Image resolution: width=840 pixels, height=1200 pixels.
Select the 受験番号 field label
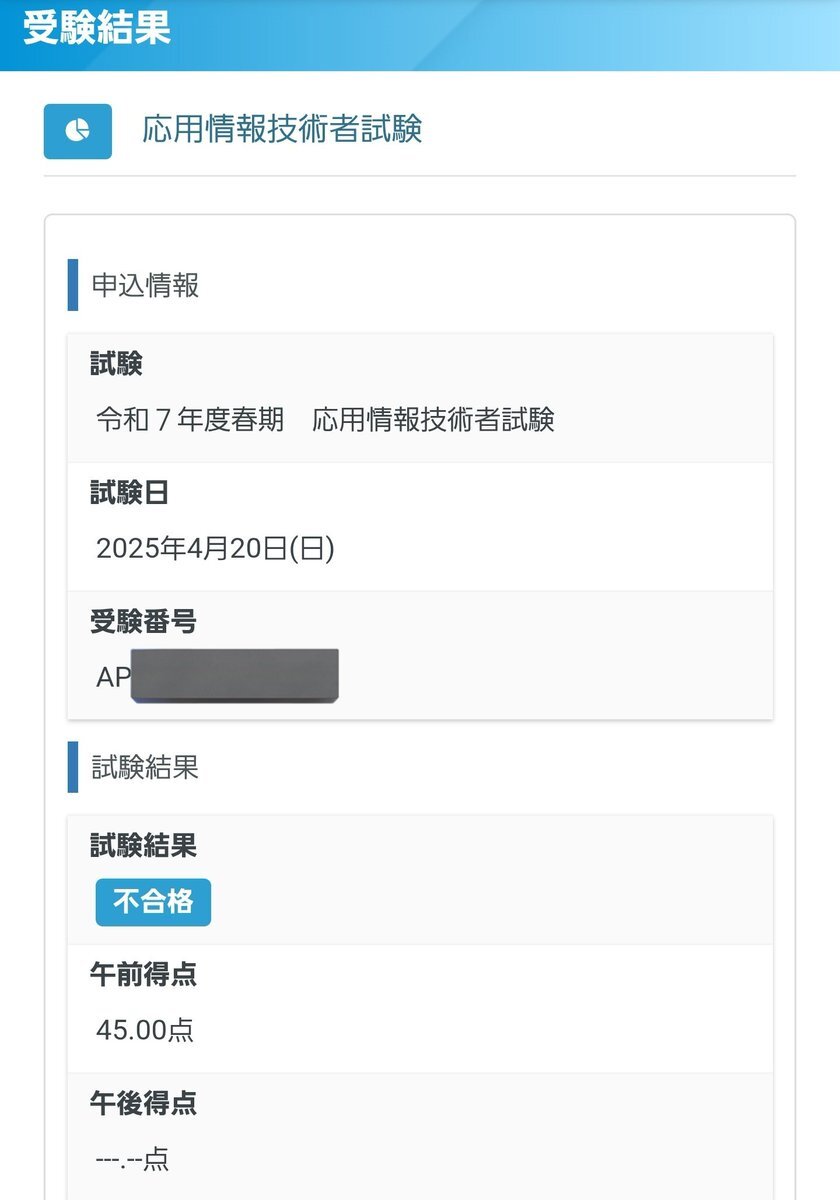click(143, 622)
